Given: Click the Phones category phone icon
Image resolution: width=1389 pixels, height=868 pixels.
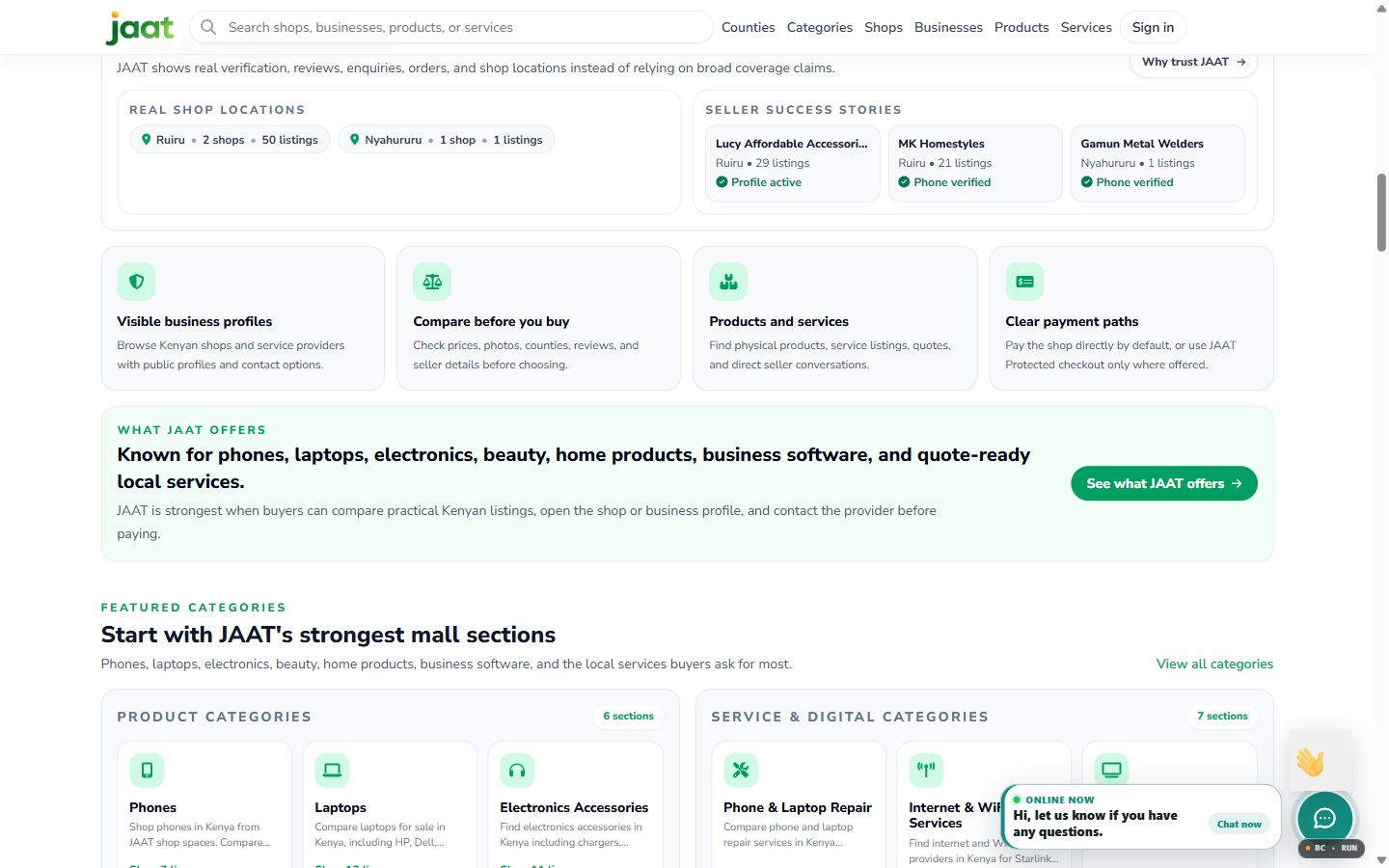Looking at the screenshot, I should pyautogui.click(x=147, y=770).
